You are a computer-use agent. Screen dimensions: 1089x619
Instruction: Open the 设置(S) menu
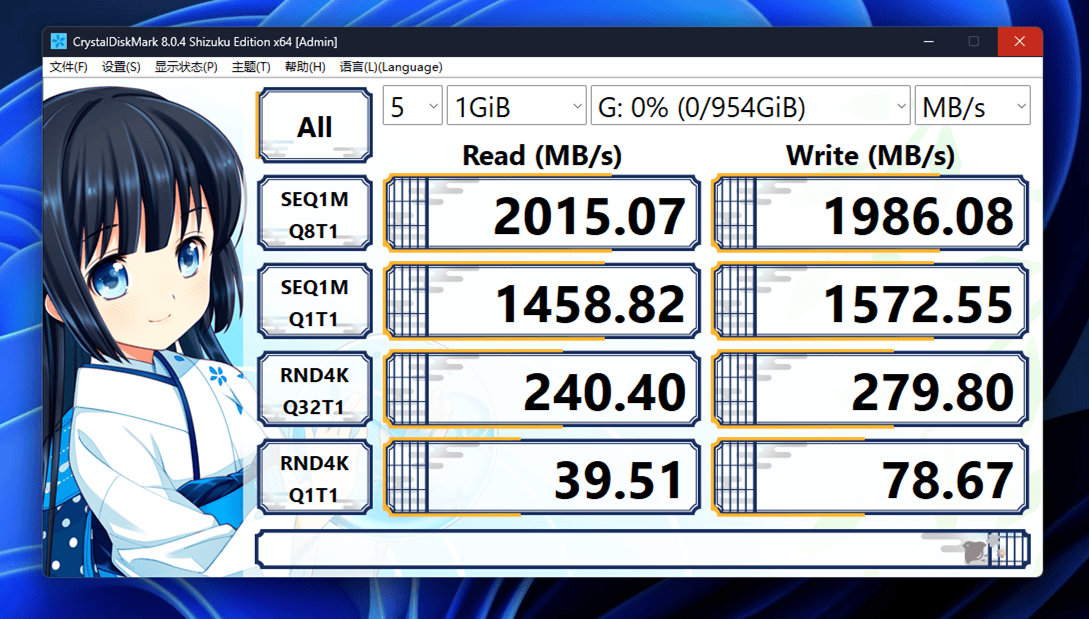121,67
